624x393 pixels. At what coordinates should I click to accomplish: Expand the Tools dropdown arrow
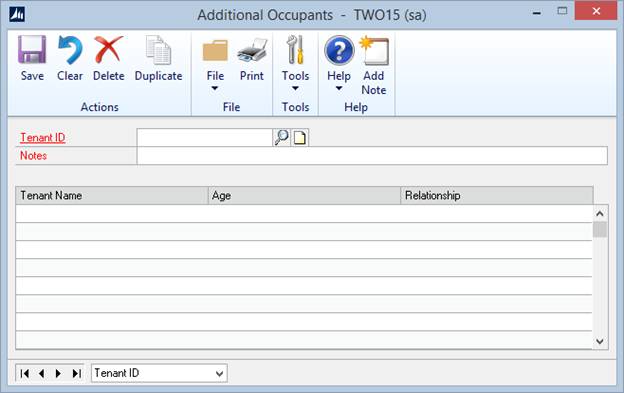tap(295, 88)
